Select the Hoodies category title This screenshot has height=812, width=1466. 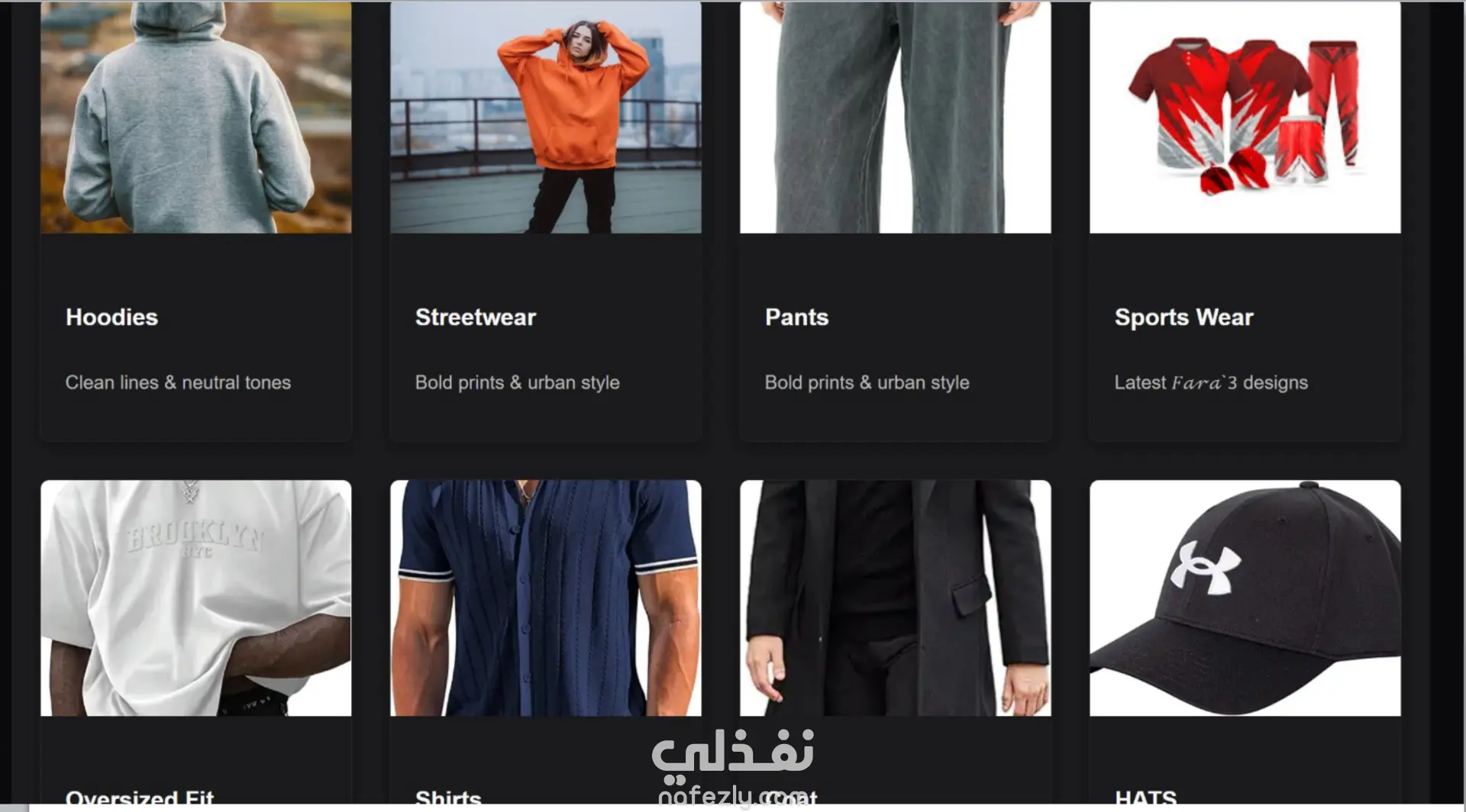(x=111, y=317)
